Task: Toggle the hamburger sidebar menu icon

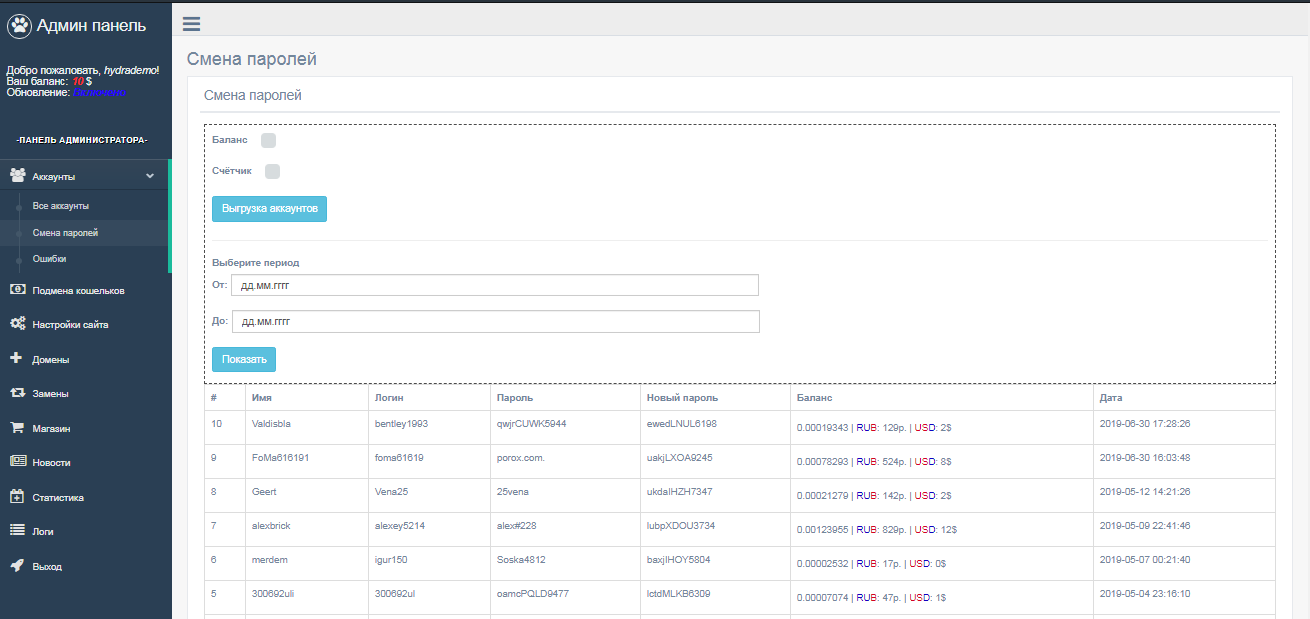Action: tap(192, 24)
